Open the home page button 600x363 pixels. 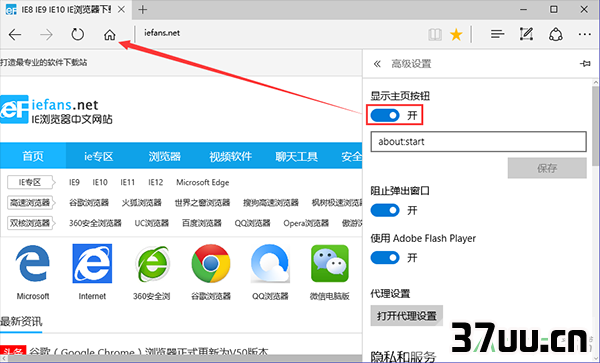109,35
